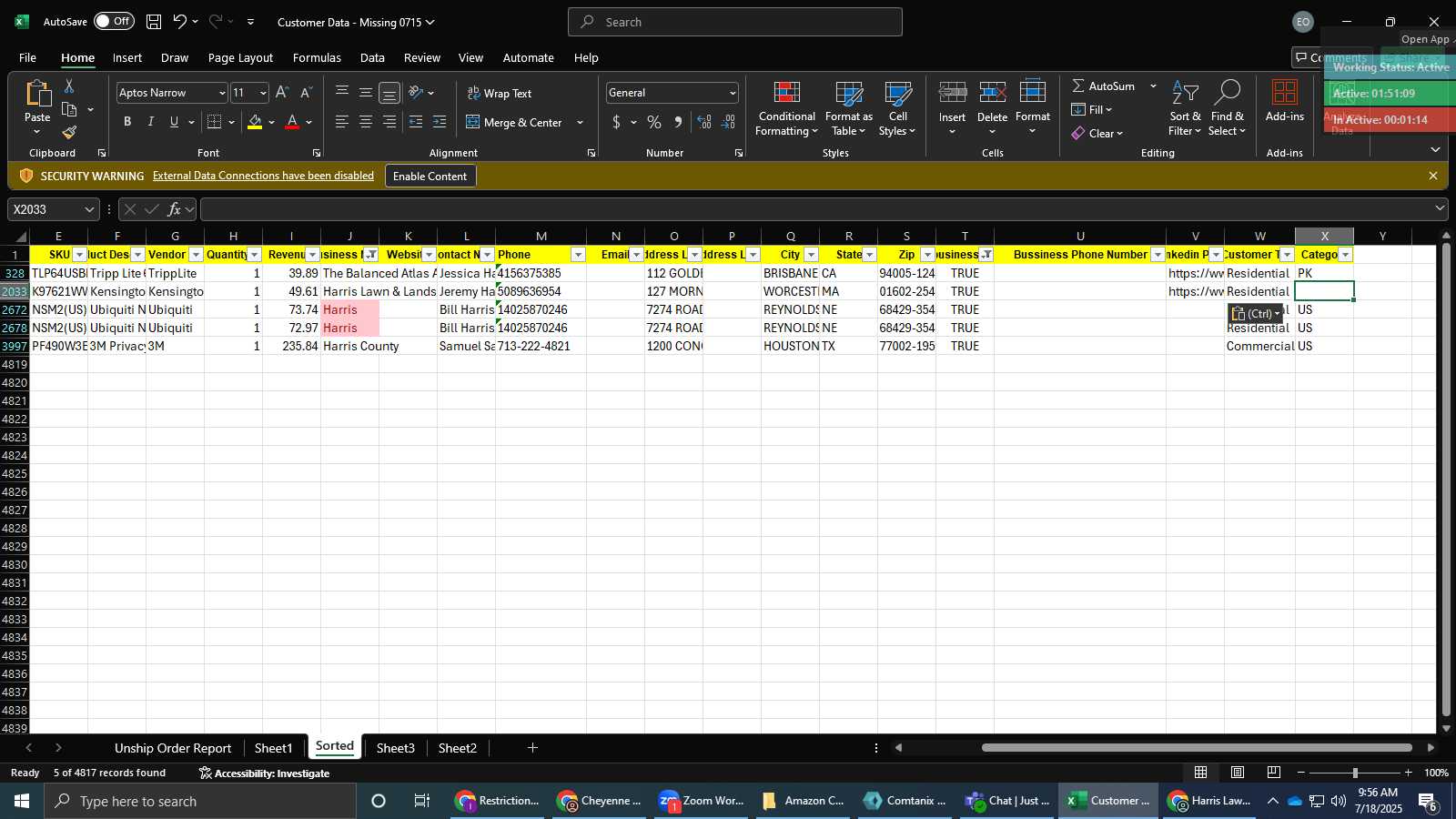Click Increase Decimal icon
Screen dimensions: 1456x819
tap(704, 122)
